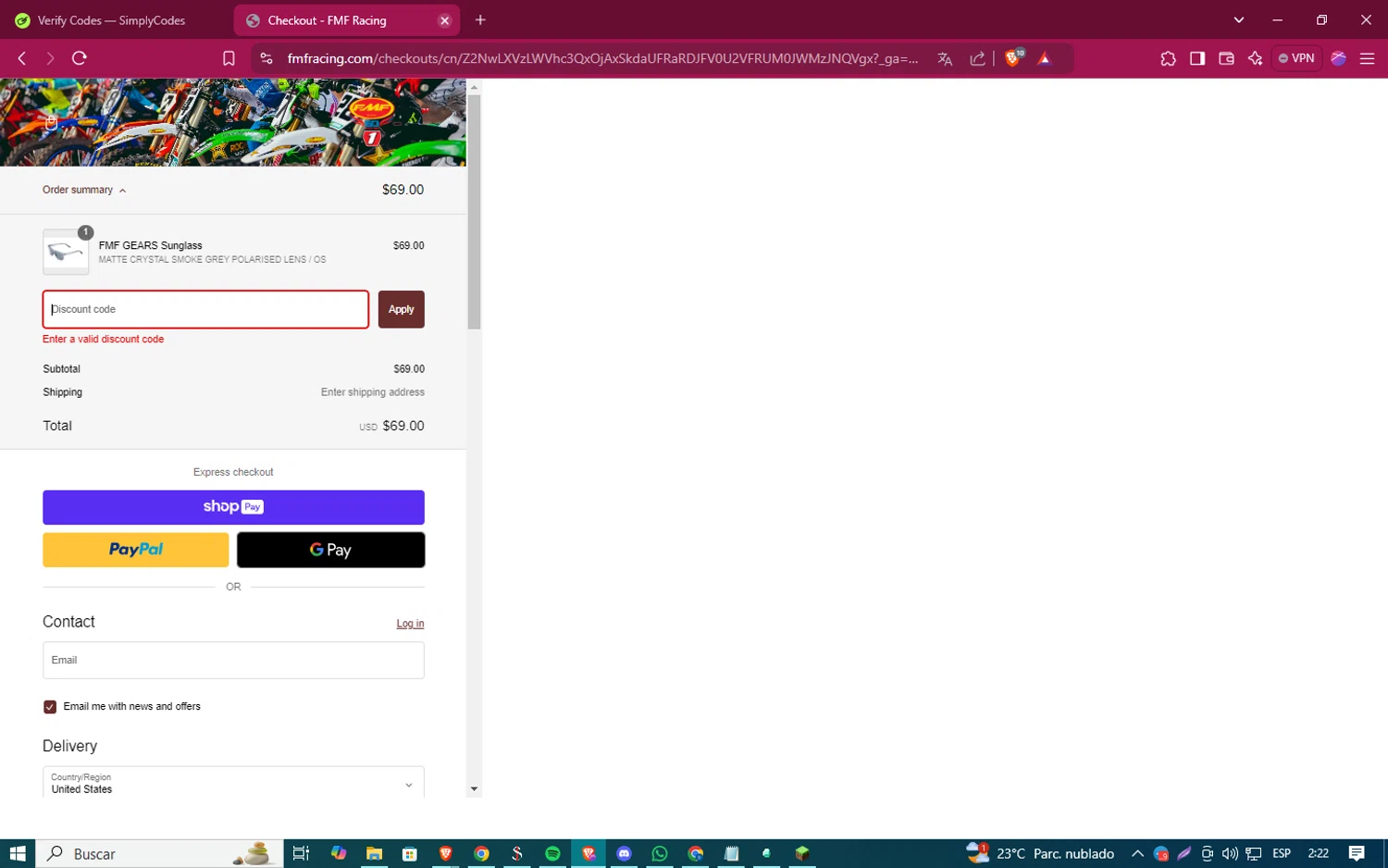The width and height of the screenshot is (1388, 868).
Task: Pay with Shop Pay
Action: [x=233, y=507]
